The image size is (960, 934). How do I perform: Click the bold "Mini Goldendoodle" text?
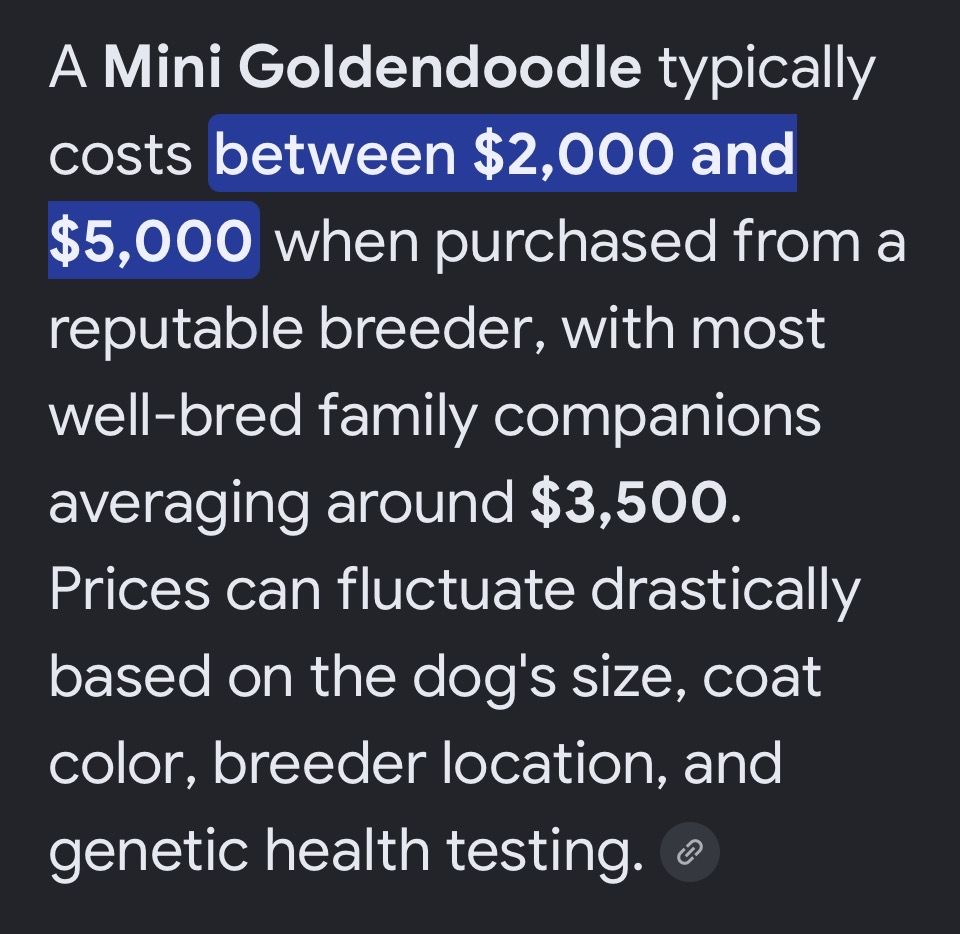point(372,66)
